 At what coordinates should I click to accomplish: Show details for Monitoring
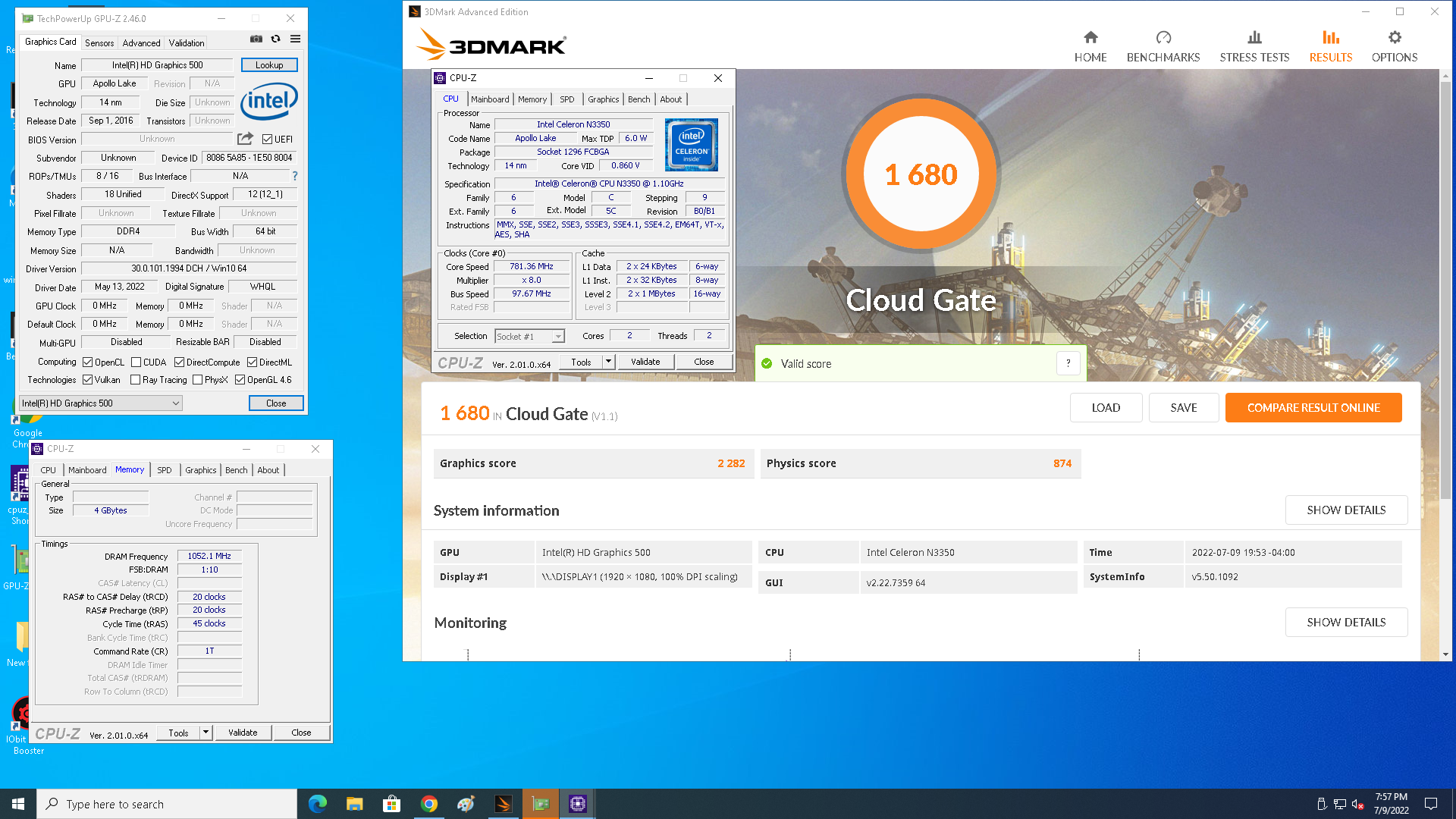[x=1346, y=622]
